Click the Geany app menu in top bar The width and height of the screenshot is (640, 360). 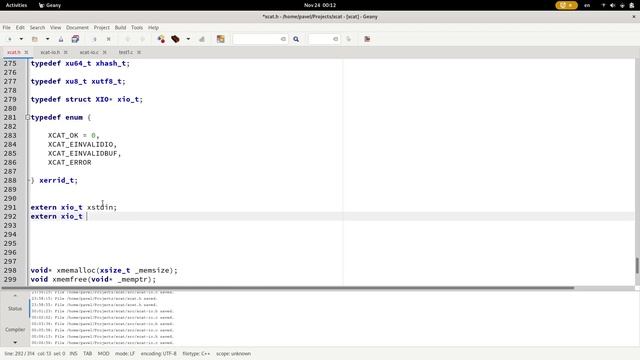click(x=50, y=5)
